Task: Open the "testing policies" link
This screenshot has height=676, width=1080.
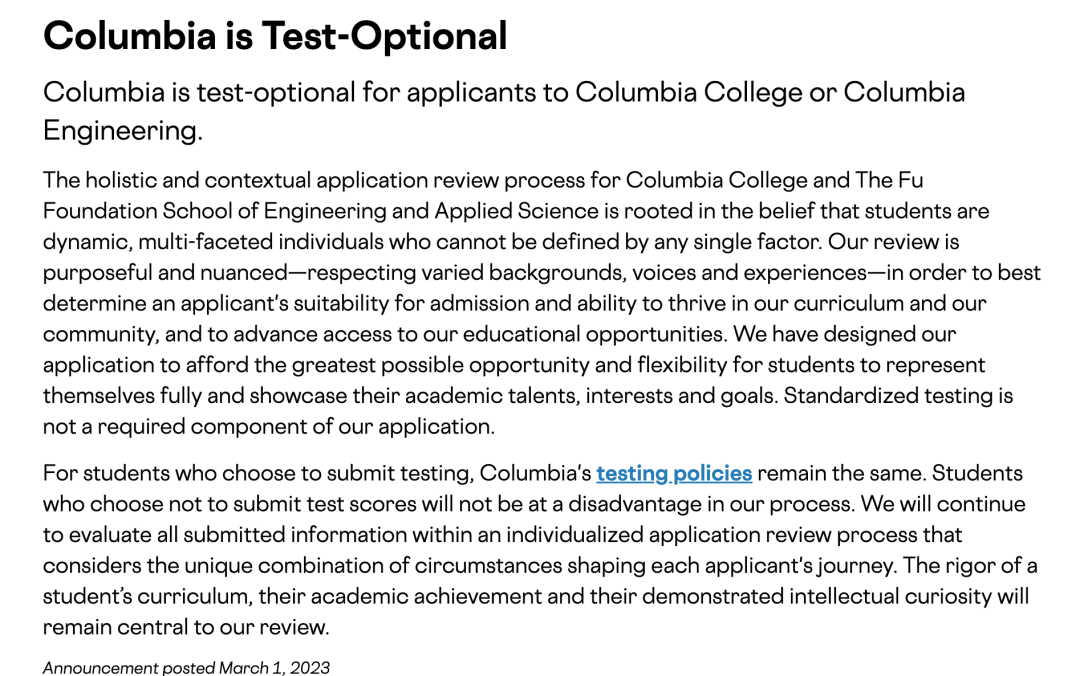Action: click(674, 473)
